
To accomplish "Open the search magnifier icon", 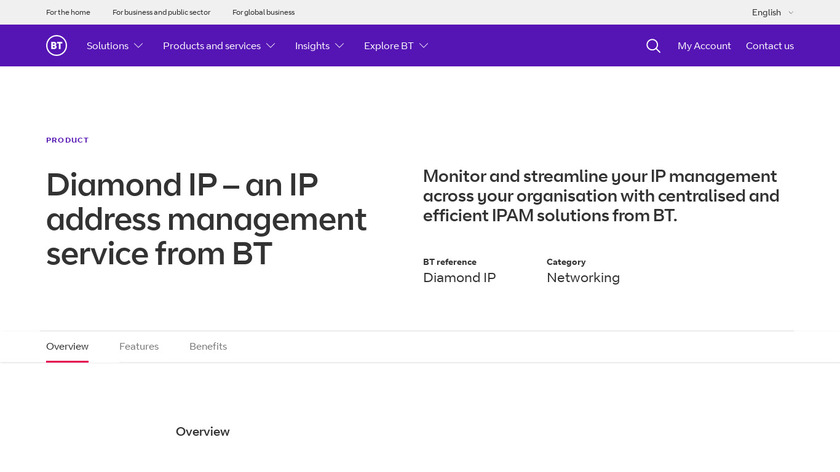I will coord(653,46).
